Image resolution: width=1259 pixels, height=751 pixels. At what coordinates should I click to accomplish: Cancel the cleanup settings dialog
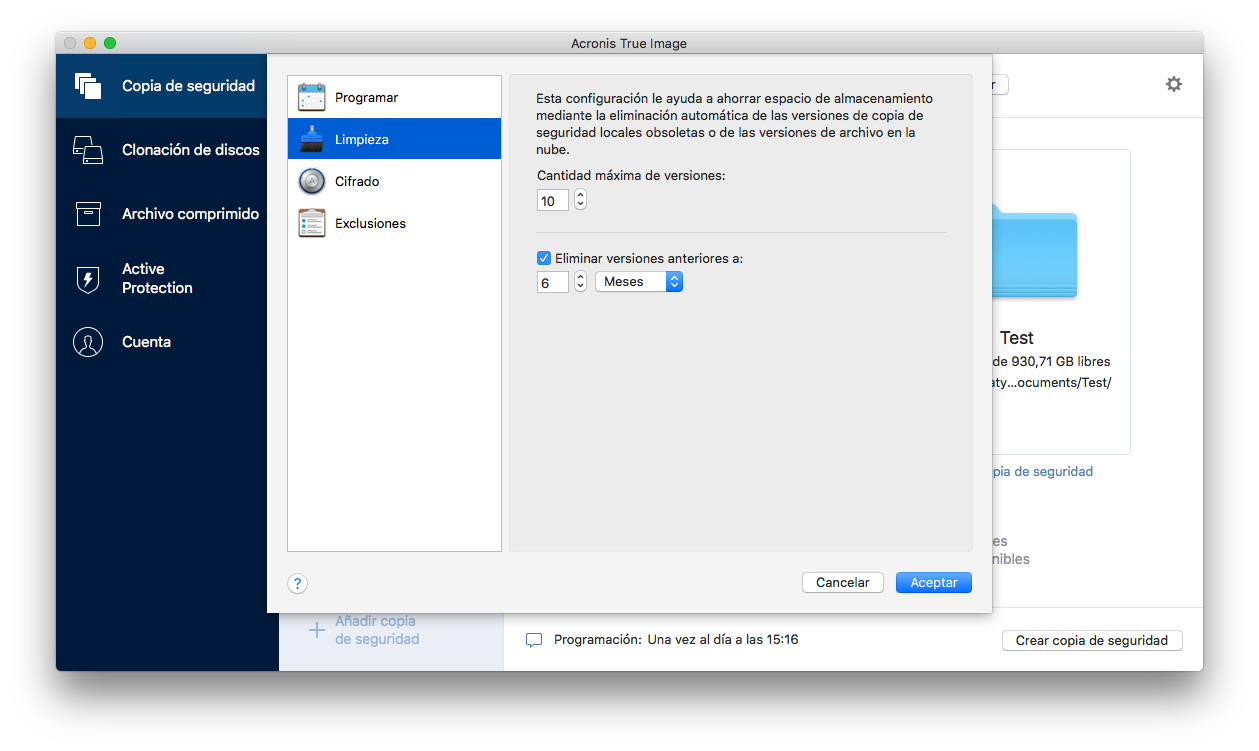pyautogui.click(x=842, y=582)
